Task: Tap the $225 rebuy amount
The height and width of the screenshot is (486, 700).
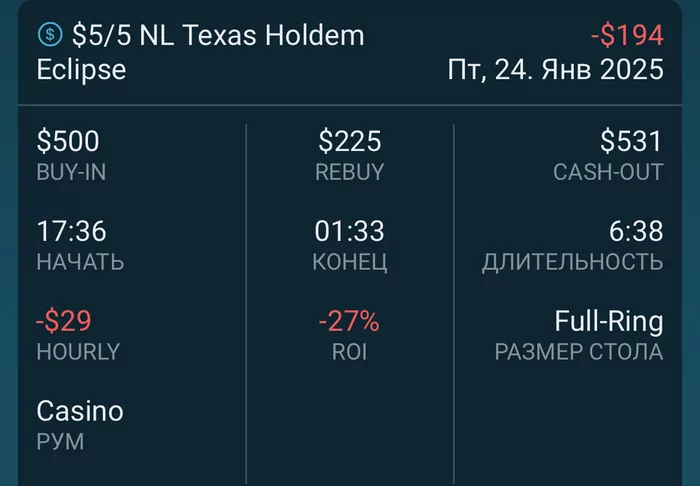Action: (x=349, y=142)
